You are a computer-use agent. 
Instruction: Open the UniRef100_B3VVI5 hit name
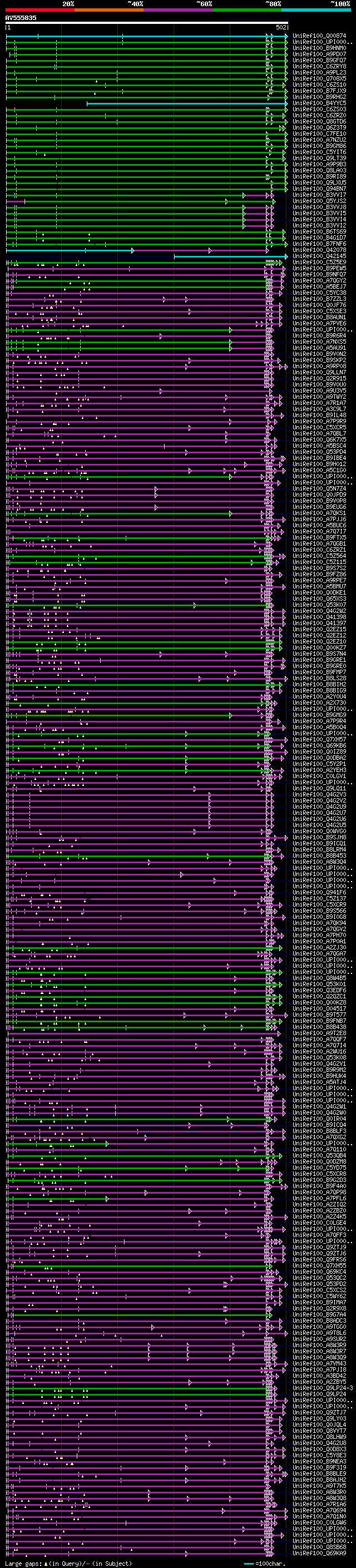click(x=319, y=213)
